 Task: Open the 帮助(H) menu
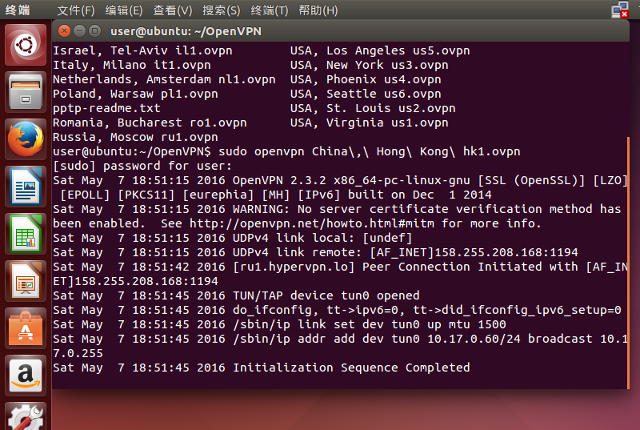click(x=318, y=10)
